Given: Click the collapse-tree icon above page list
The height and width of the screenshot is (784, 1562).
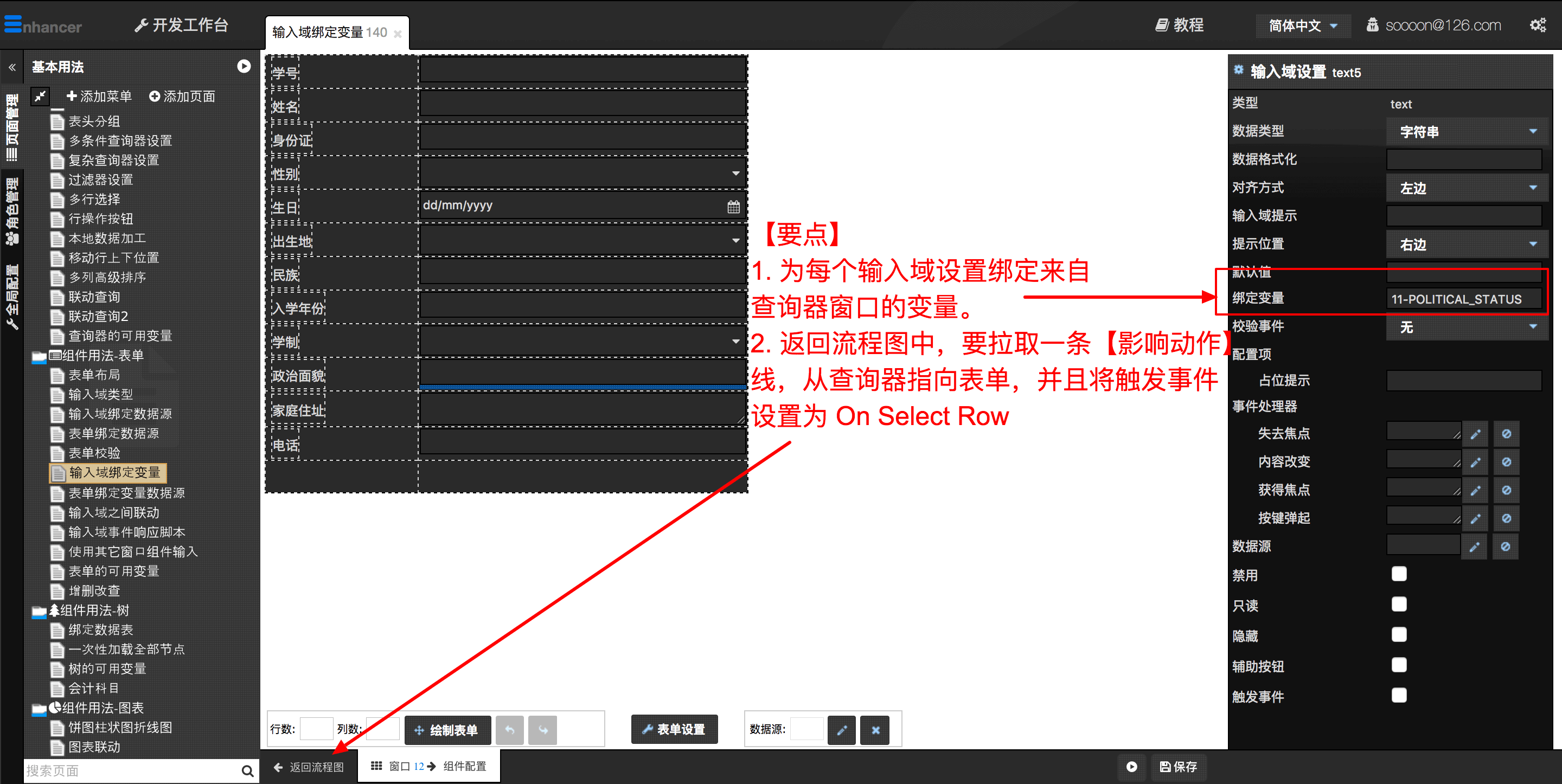Looking at the screenshot, I should (x=41, y=96).
